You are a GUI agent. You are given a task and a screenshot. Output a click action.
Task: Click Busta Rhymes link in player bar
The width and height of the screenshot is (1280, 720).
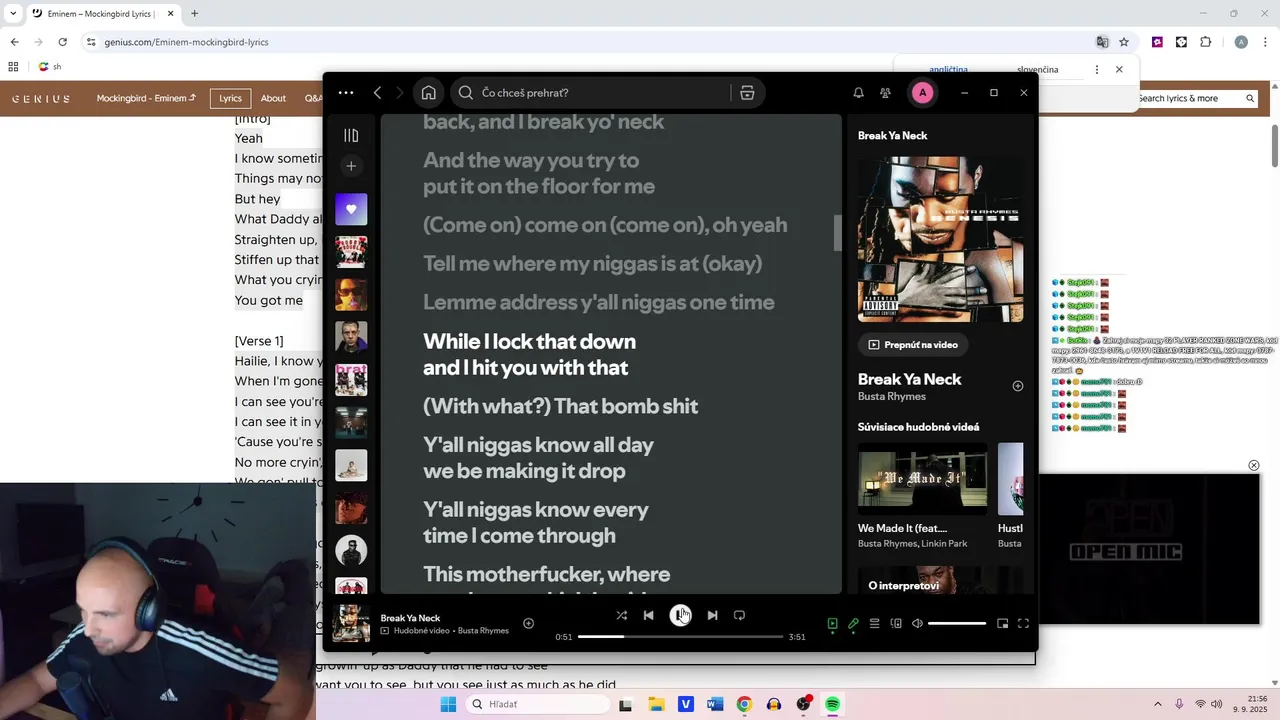point(483,631)
